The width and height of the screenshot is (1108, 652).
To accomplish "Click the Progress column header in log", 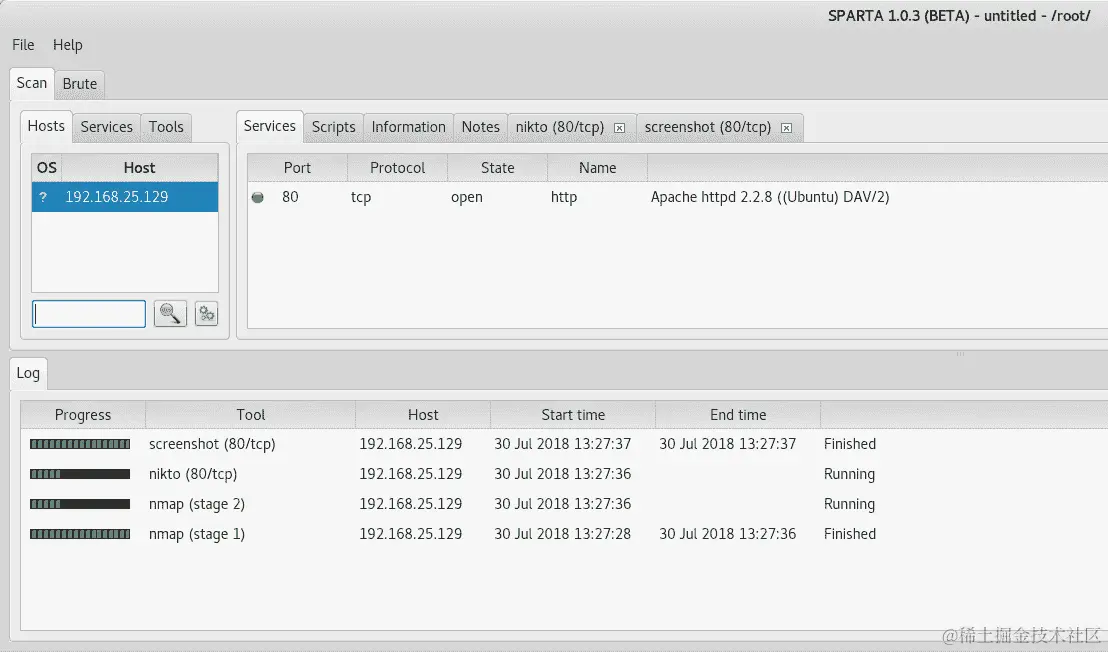I will pos(83,415).
